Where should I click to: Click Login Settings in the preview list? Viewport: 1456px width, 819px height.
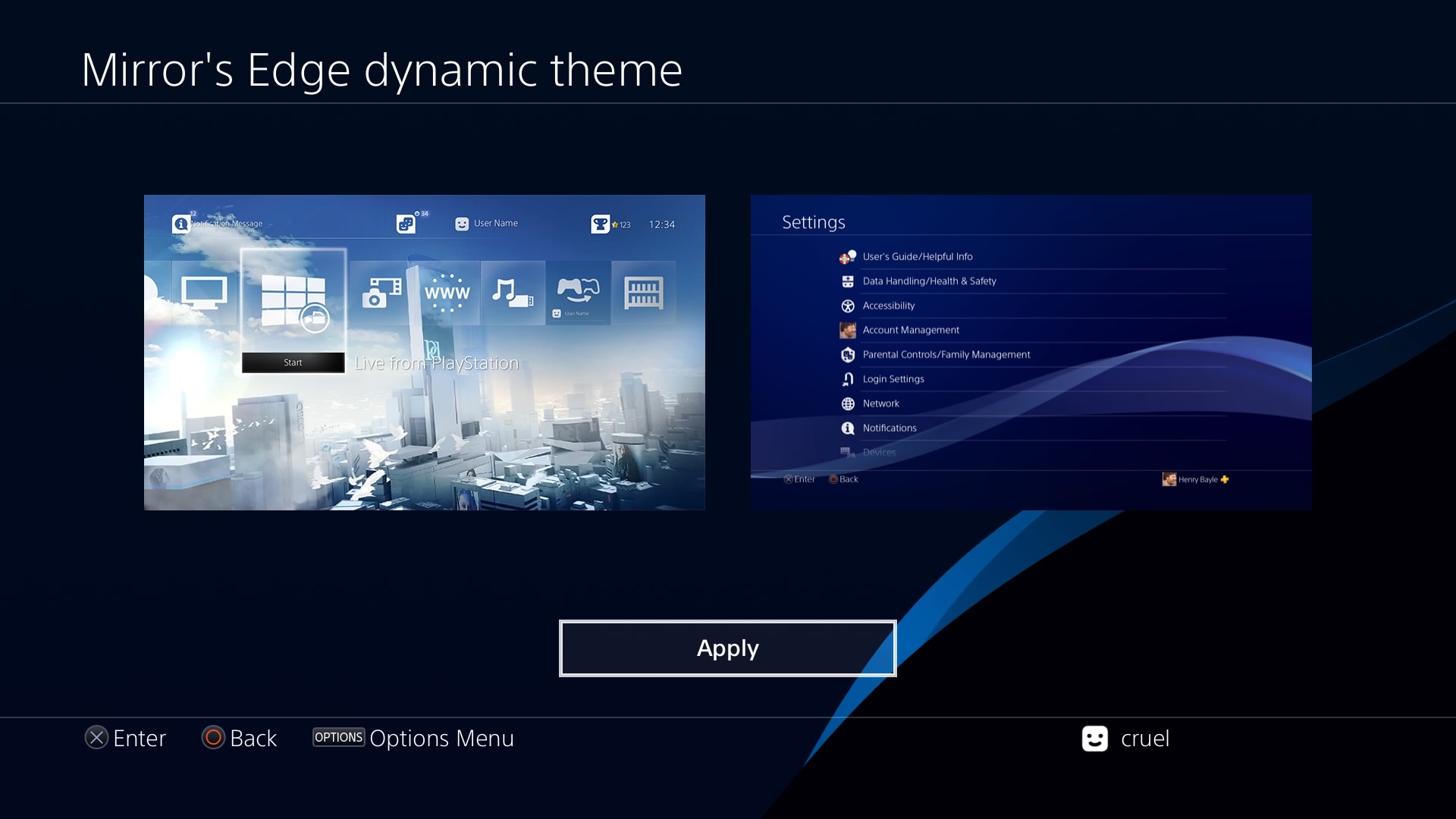[893, 379]
